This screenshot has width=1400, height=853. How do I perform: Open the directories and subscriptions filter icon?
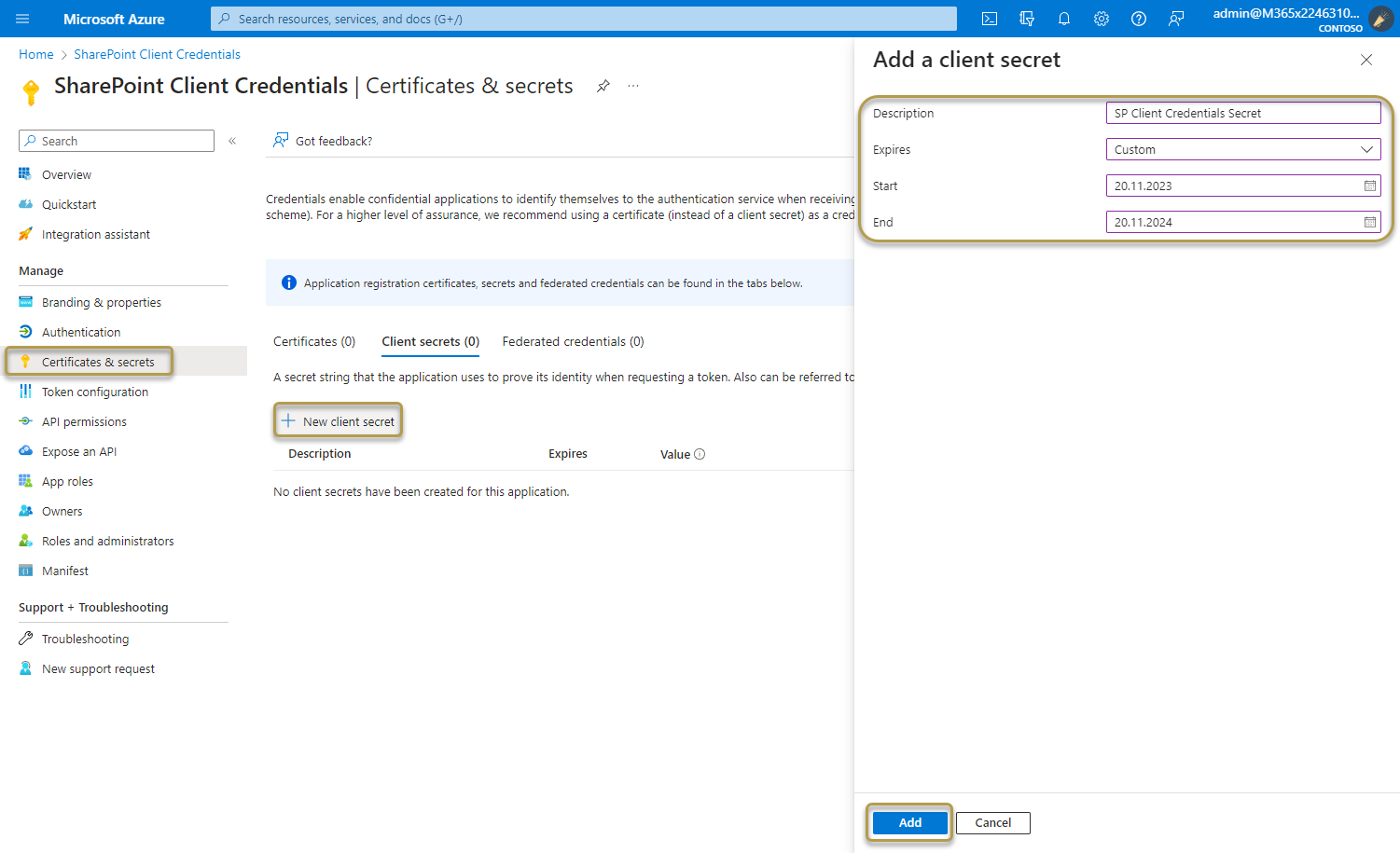click(1026, 18)
